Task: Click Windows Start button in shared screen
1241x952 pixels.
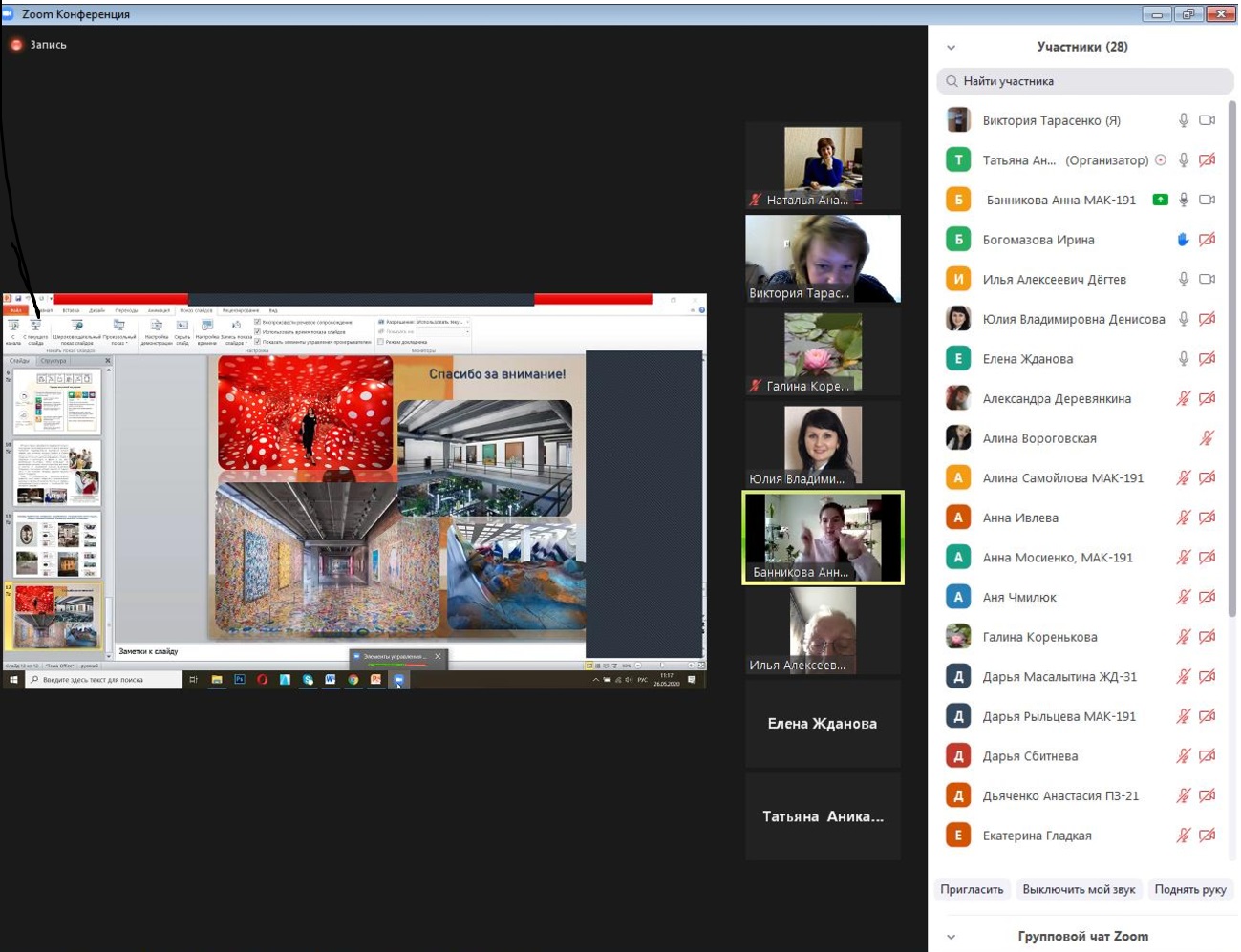Action: 13,680
